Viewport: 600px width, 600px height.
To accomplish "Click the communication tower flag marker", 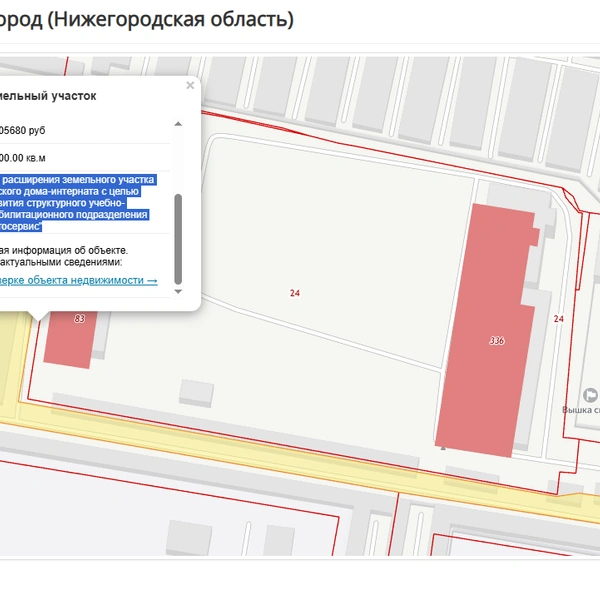I will click(590, 395).
